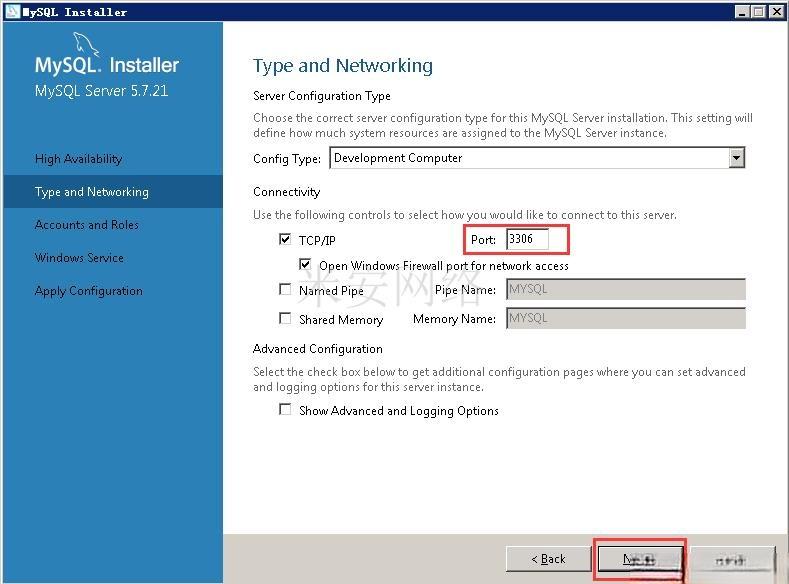Select the Development Computer combo box
Screen dimensions: 789x584
click(527, 158)
